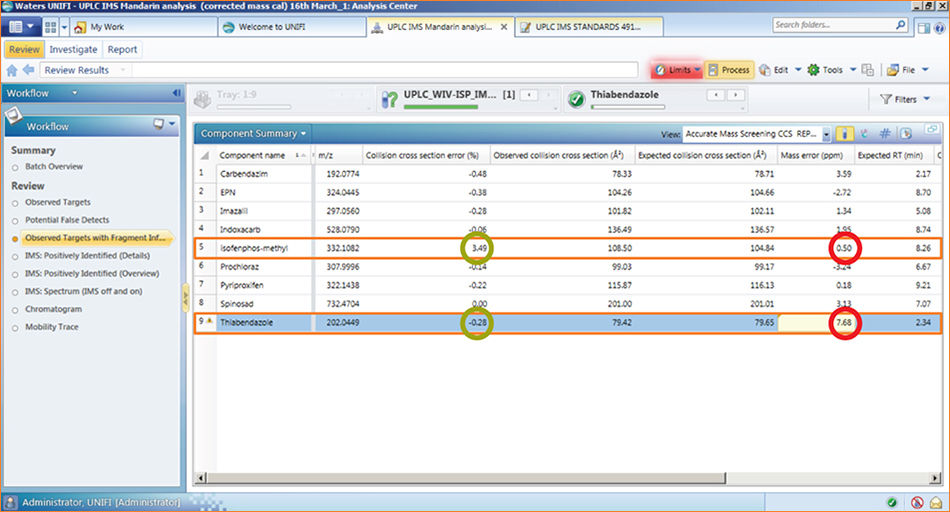Image resolution: width=950 pixels, height=512 pixels.
Task: Click the table horizontal scrollbar thumb
Action: coord(465,478)
